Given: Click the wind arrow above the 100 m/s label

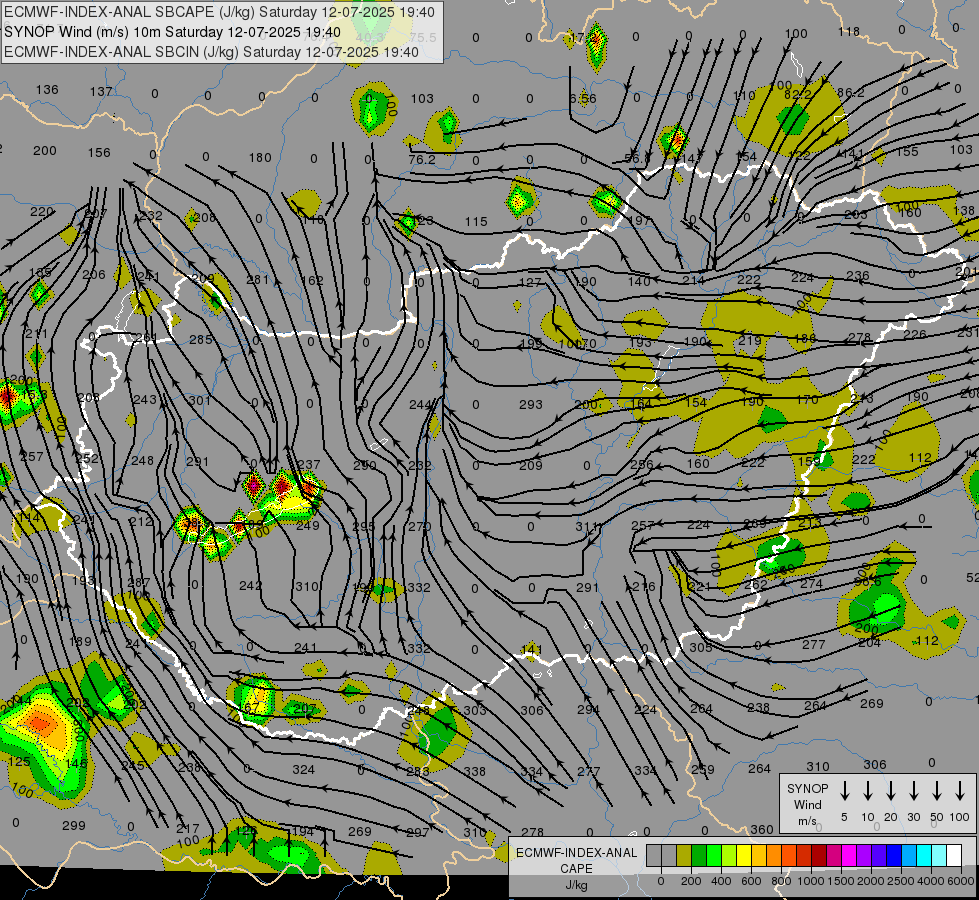Looking at the screenshot, I should [x=960, y=791].
